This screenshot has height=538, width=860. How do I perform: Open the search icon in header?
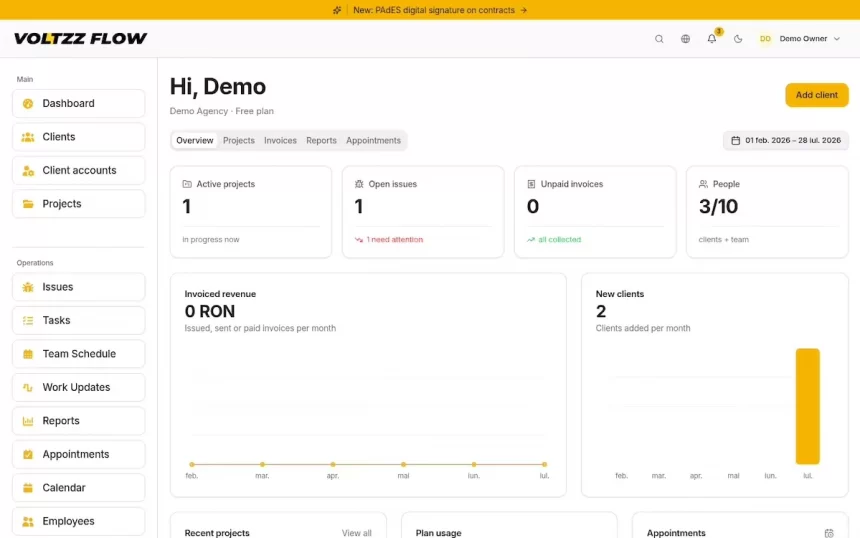[659, 39]
